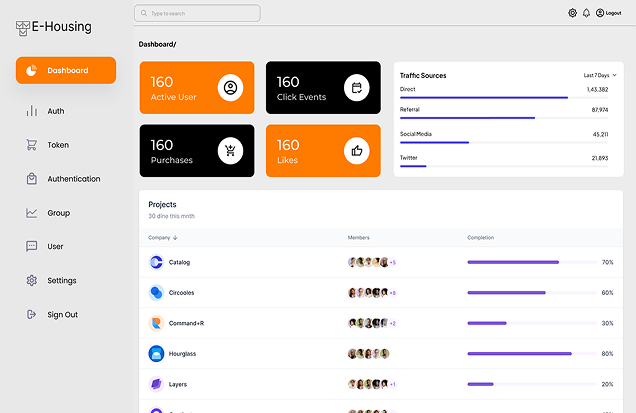Click the Purchases shopping cart icon
The image size is (636, 413).
tap(230, 151)
